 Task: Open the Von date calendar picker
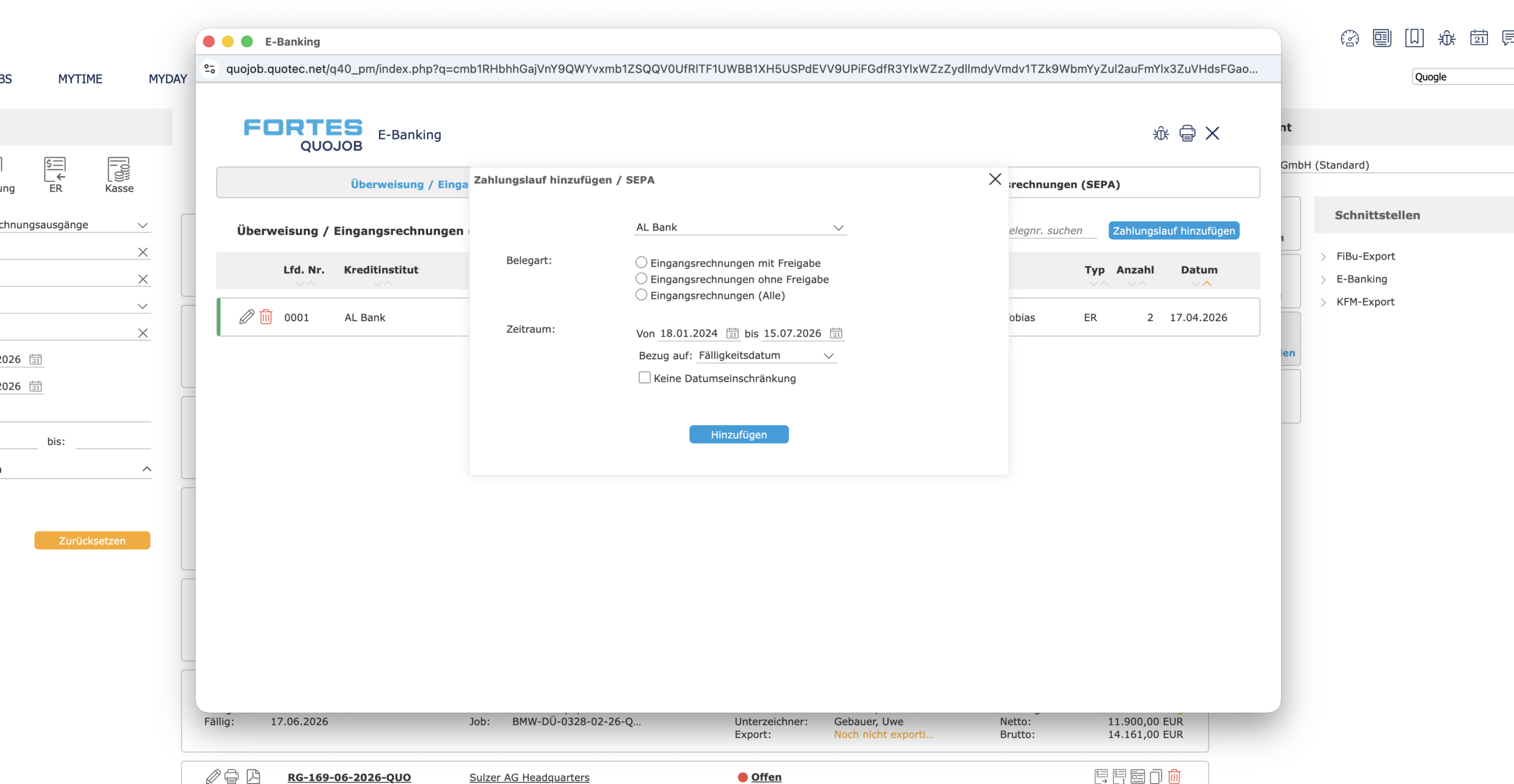733,333
